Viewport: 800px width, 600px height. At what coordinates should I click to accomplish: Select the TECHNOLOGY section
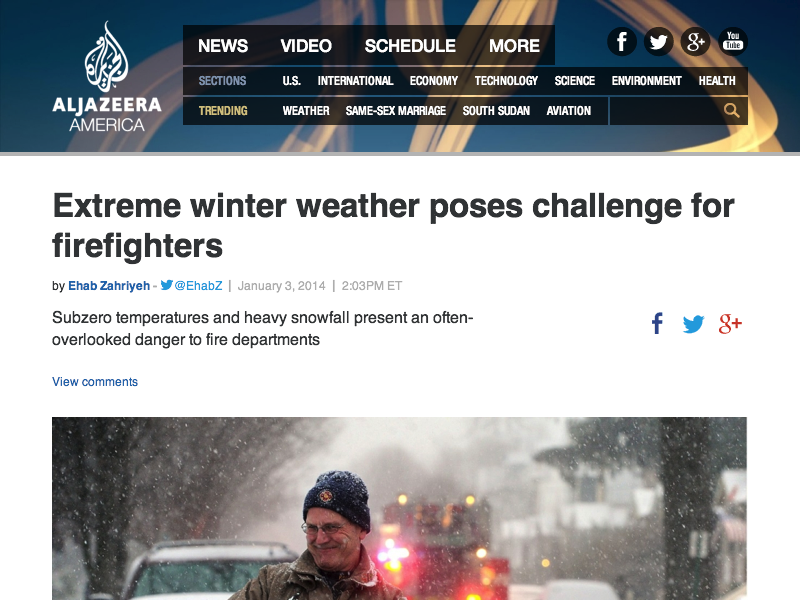[506, 81]
